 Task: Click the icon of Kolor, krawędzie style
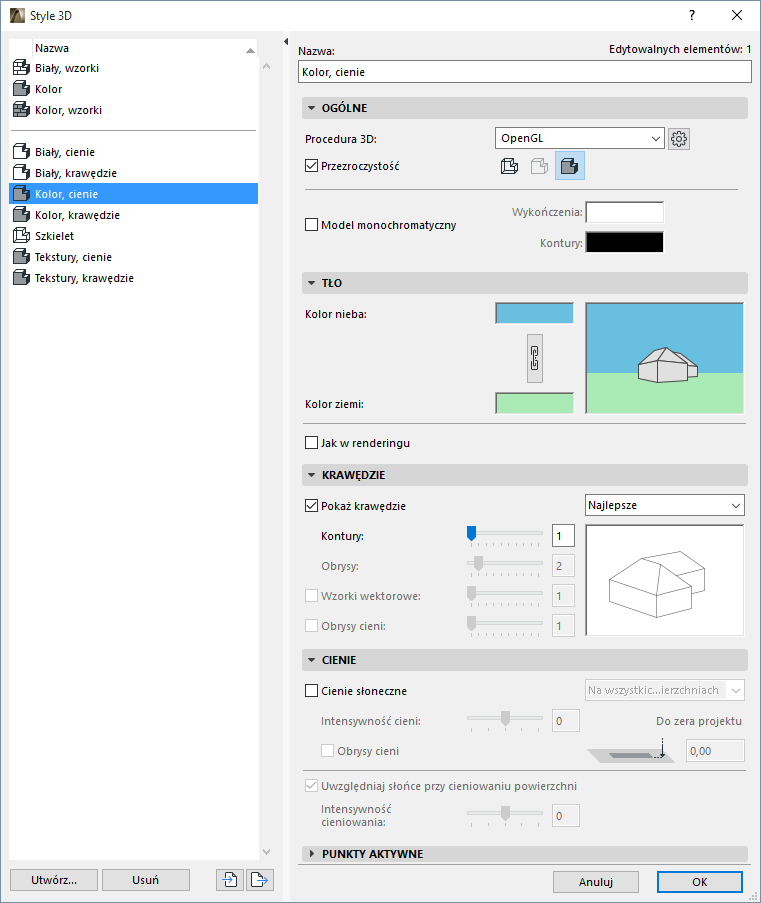pyautogui.click(x=21, y=215)
